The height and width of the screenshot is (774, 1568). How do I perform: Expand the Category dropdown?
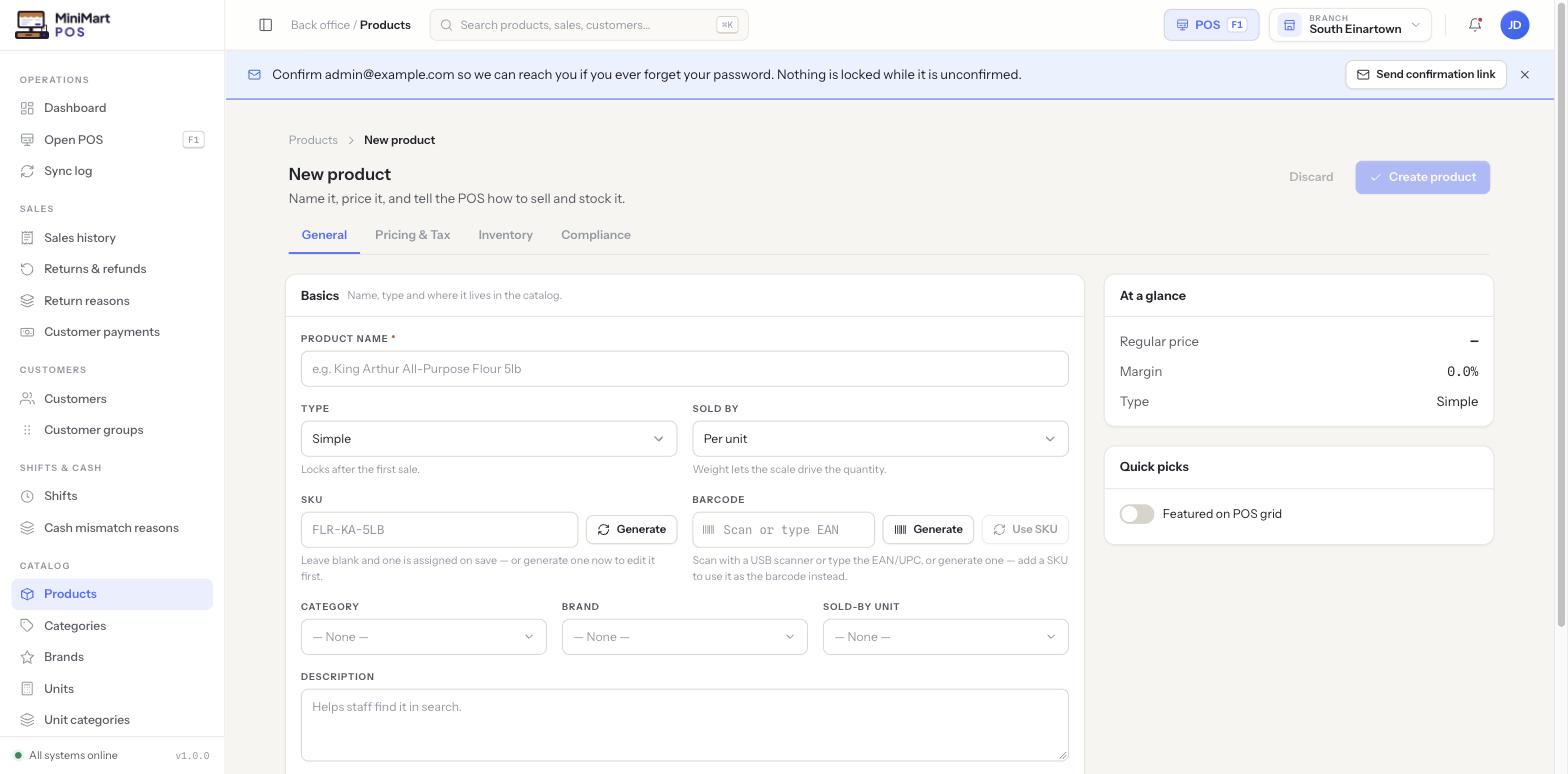click(x=424, y=637)
